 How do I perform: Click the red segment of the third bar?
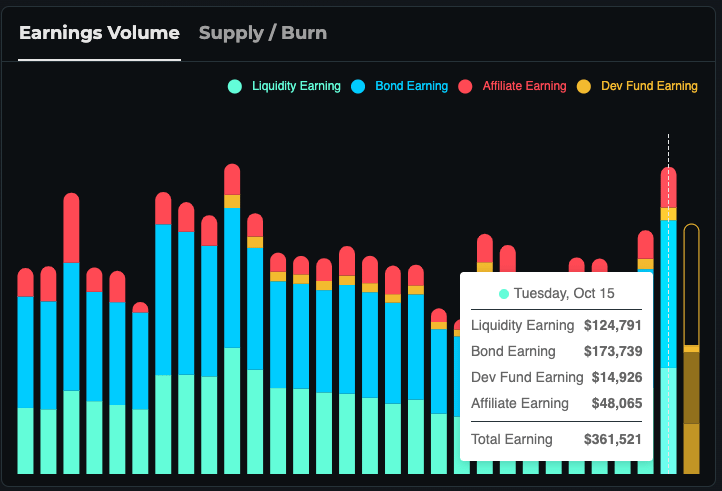[x=71, y=228]
